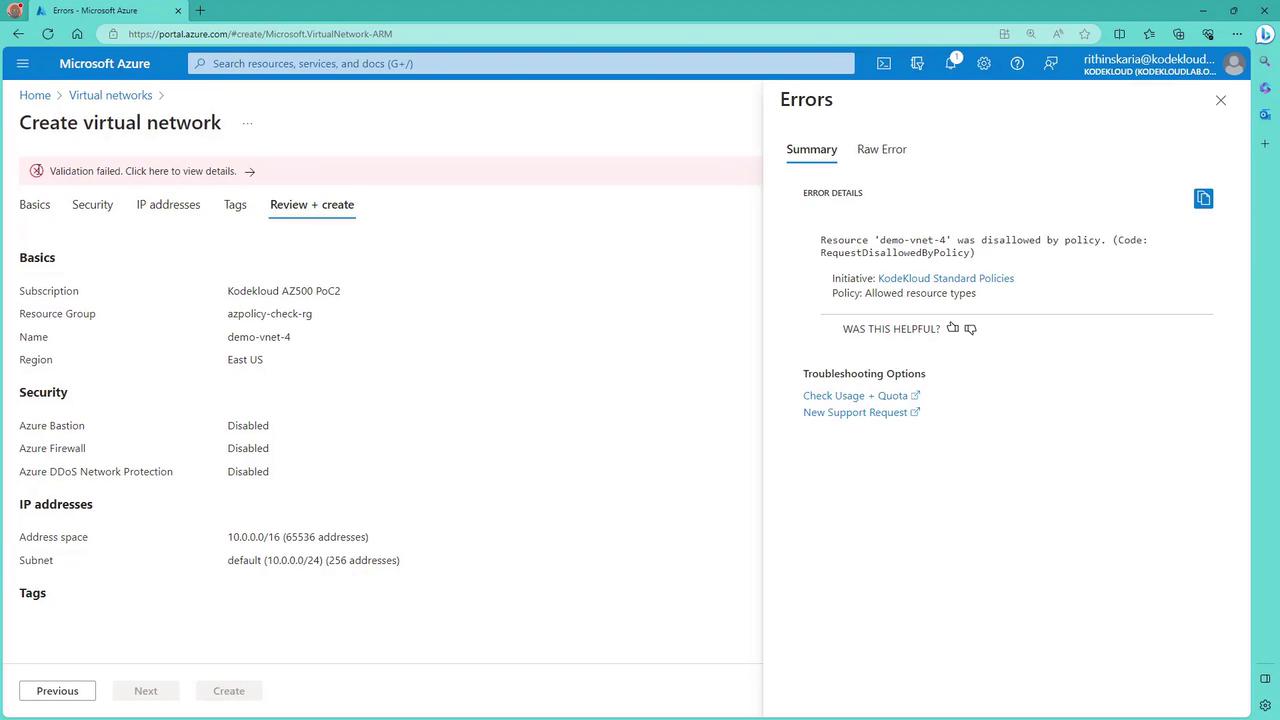This screenshot has height=720, width=1280.
Task: Open New Support Request link
Action: 861,413
